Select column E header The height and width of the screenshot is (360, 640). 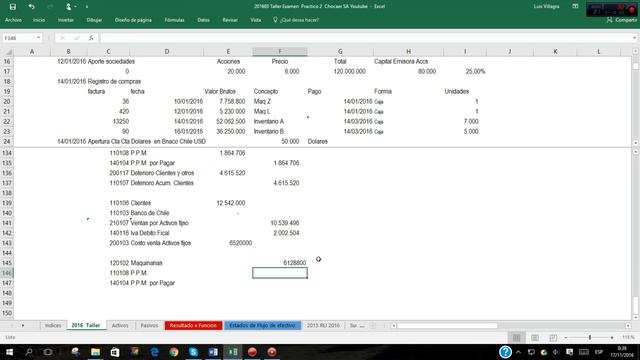(228, 51)
